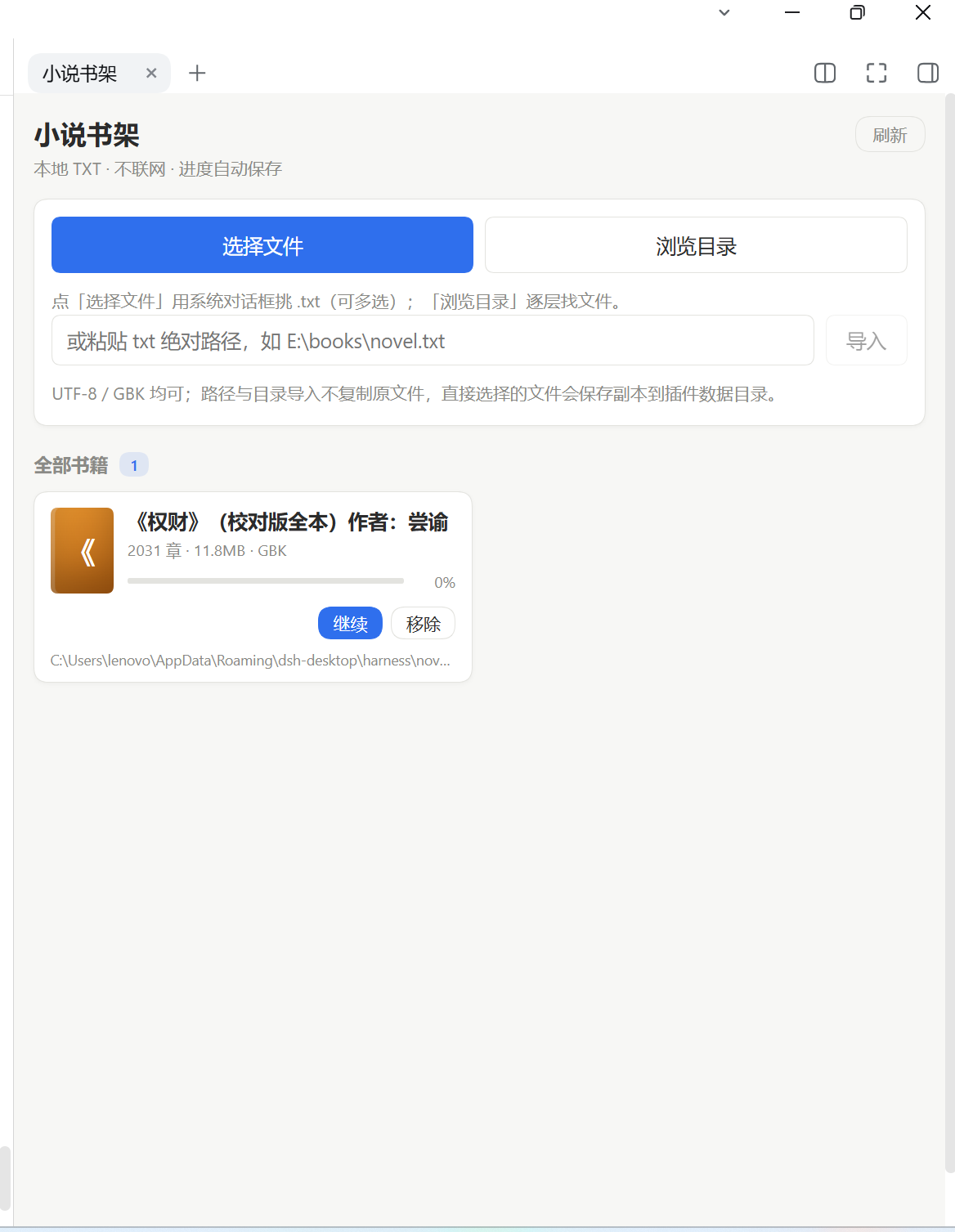This screenshot has height=1232, width=955.
Task: Click the vertical scrollbar on the right
Action: [x=949, y=634]
